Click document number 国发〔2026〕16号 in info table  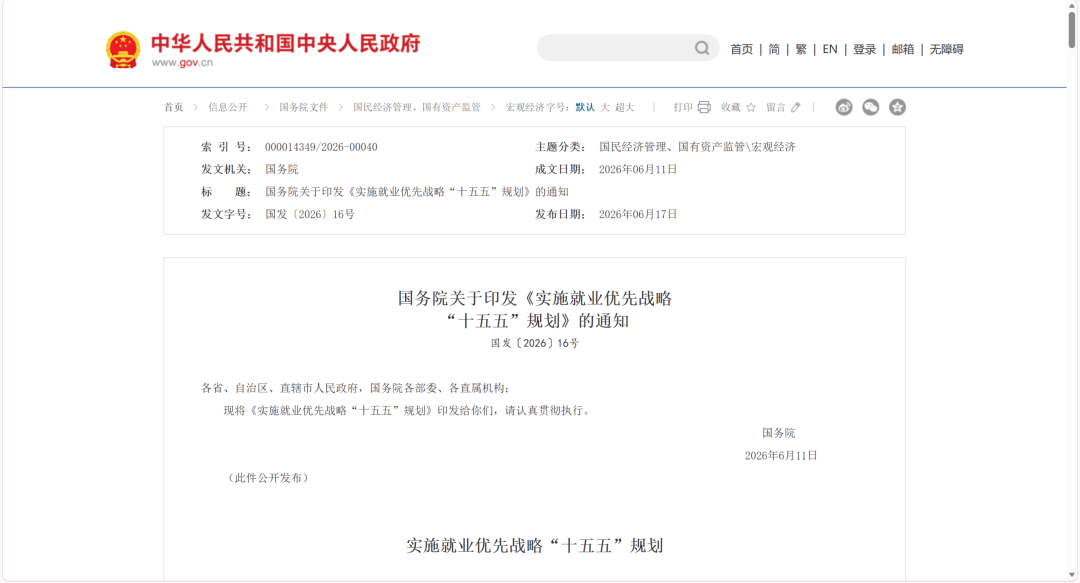[309, 214]
